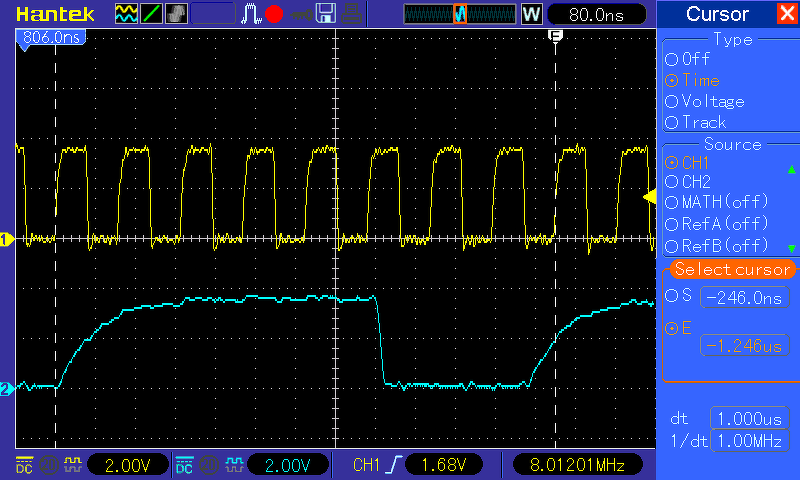Close the Cursor panel with X
The height and width of the screenshot is (480, 800).
(788, 13)
